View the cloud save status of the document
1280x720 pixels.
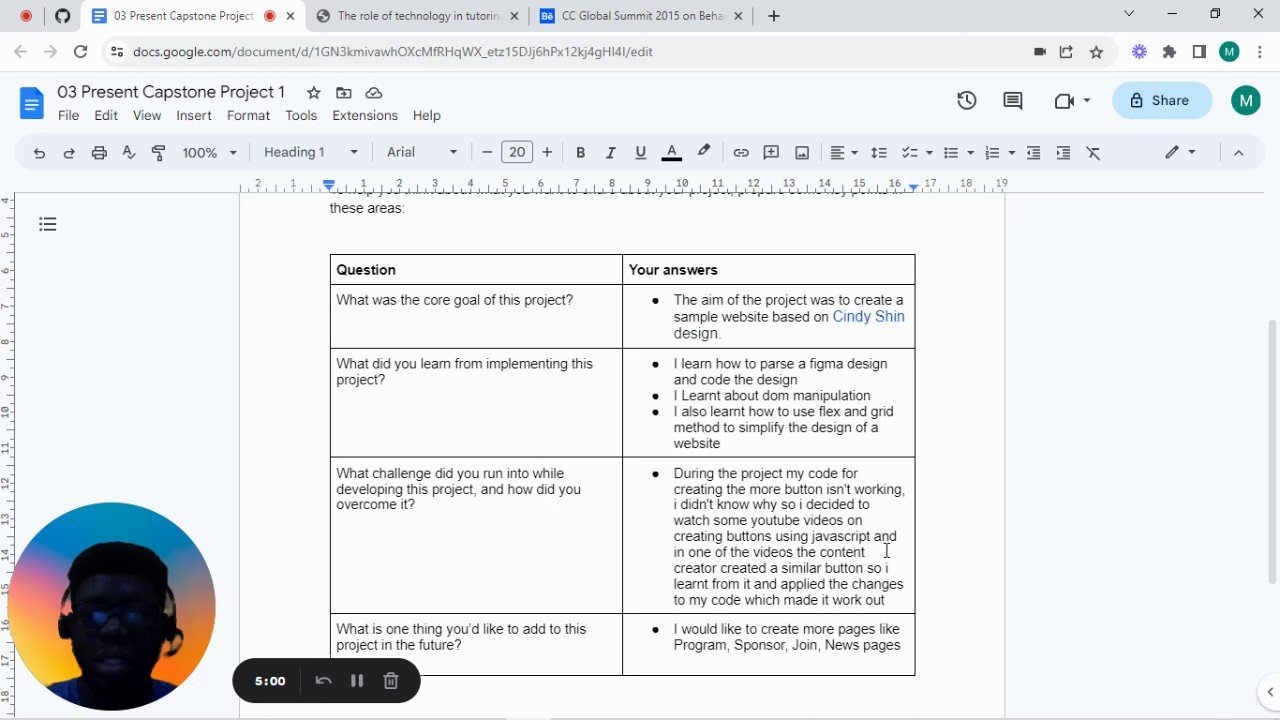point(374,92)
